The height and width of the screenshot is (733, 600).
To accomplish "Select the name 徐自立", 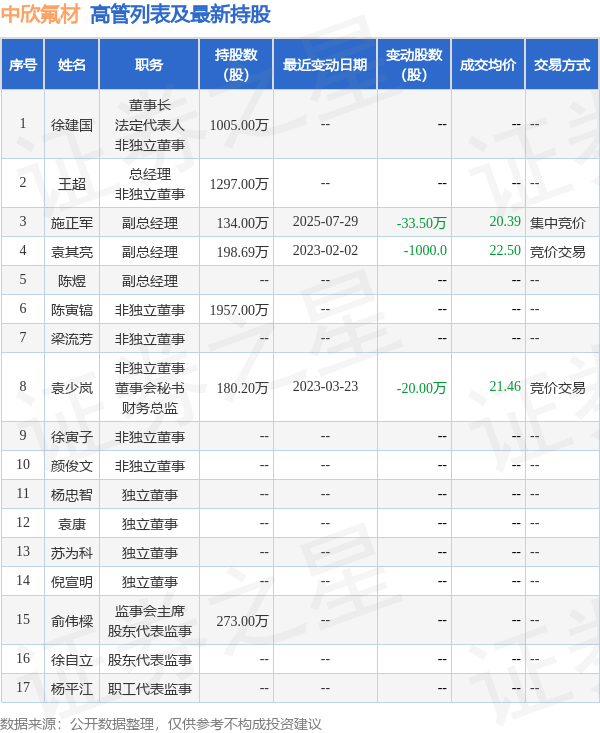I will 72,660.
